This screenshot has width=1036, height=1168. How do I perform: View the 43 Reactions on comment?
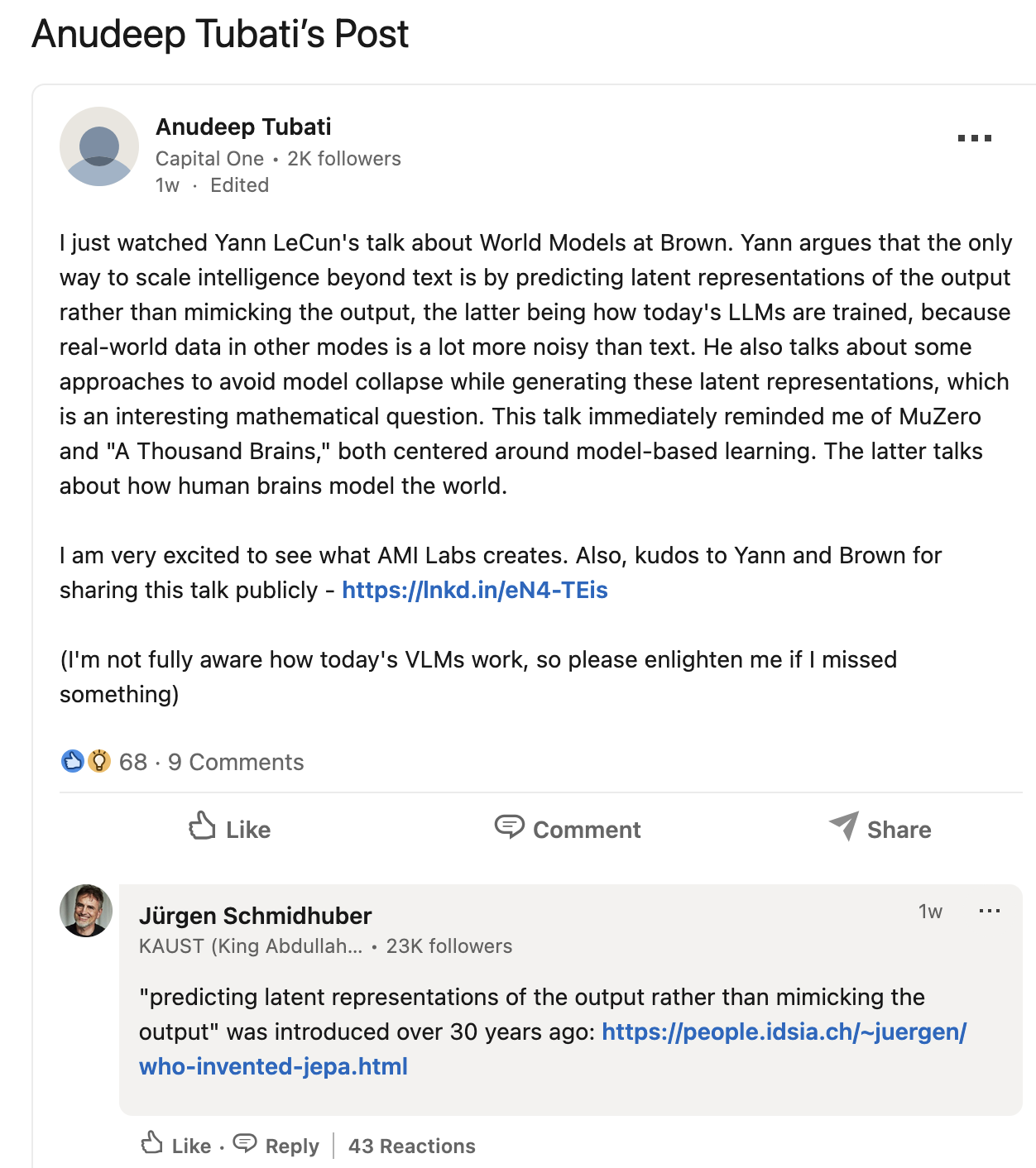coord(411,1146)
